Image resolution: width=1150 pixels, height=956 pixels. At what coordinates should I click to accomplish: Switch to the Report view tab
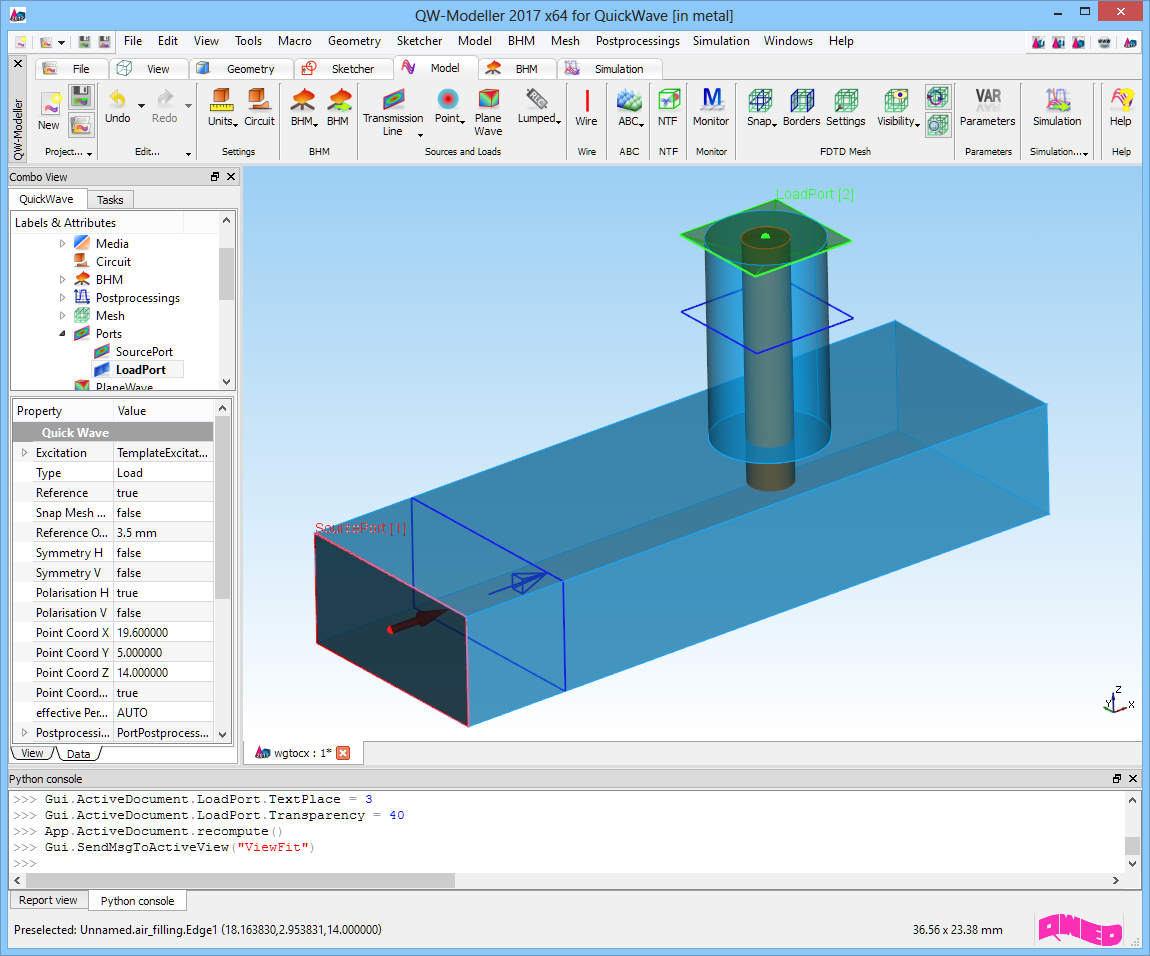point(48,900)
